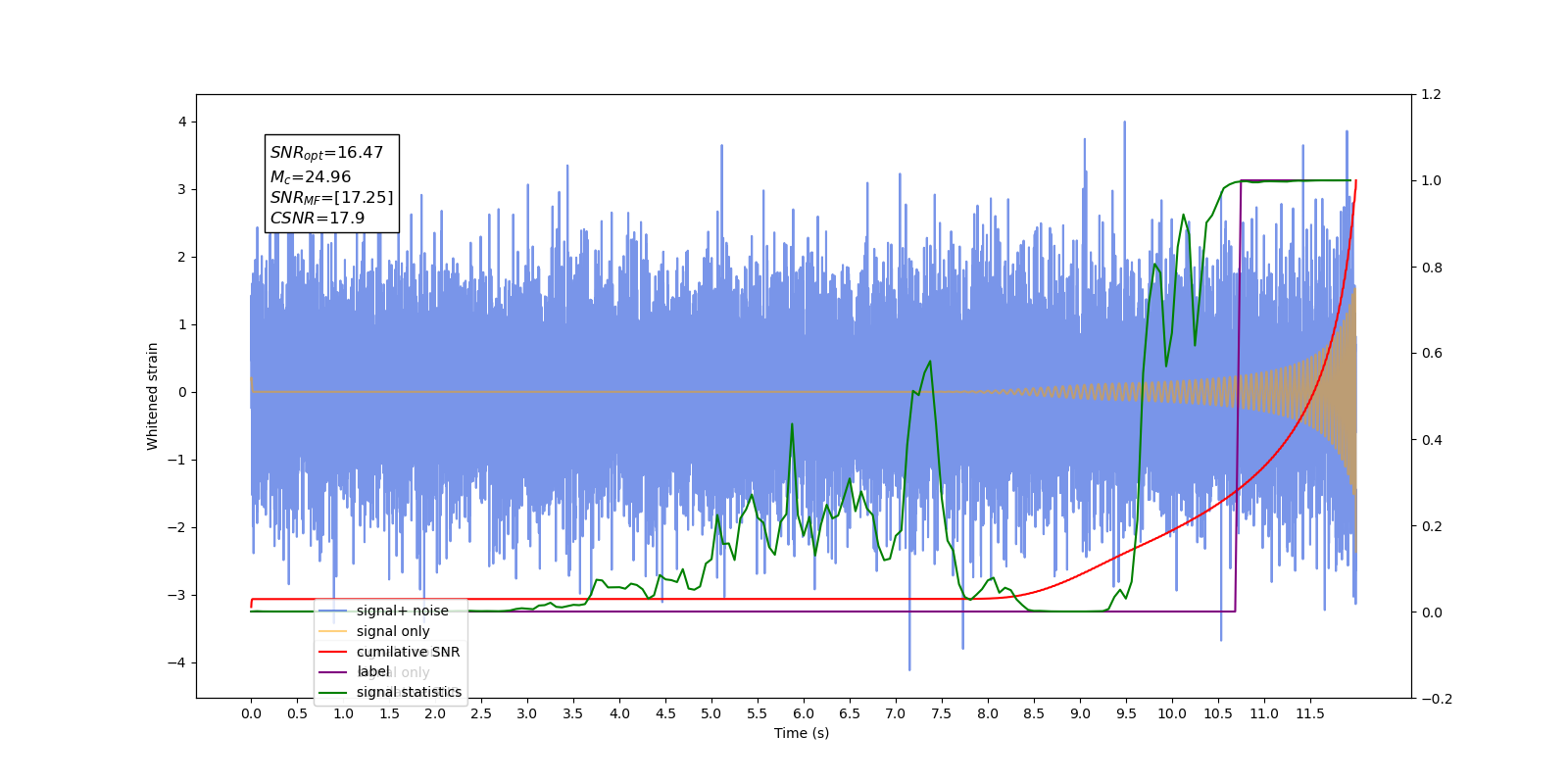Viewport: 1568px width, 784px height.
Task: Click the Mc=24.96 annotation line
Action: (x=311, y=176)
